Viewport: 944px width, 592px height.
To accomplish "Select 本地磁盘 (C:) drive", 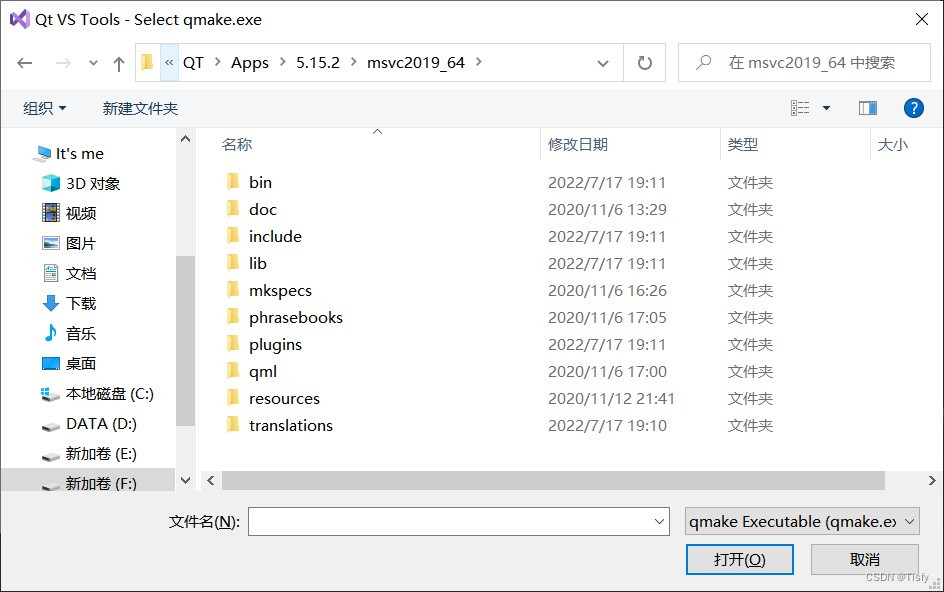I will click(97, 394).
